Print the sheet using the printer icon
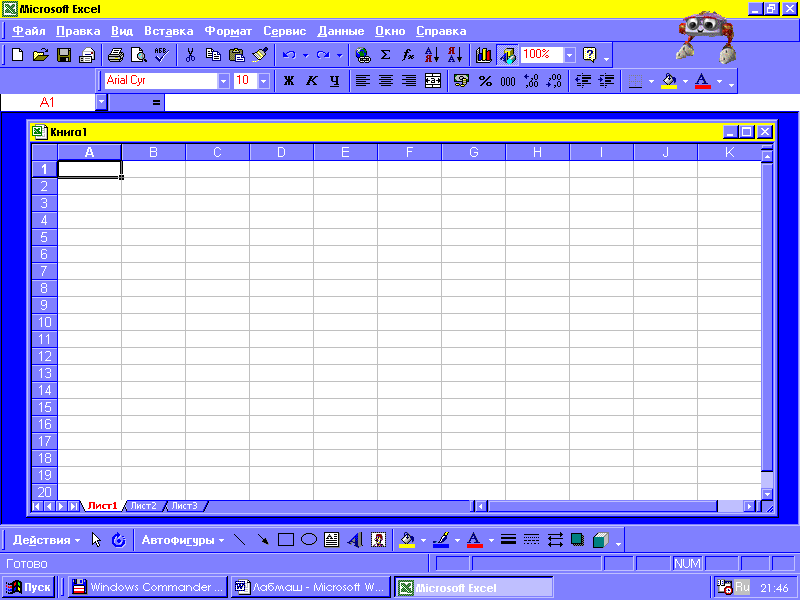Screen dimensions: 800x600 (115, 55)
